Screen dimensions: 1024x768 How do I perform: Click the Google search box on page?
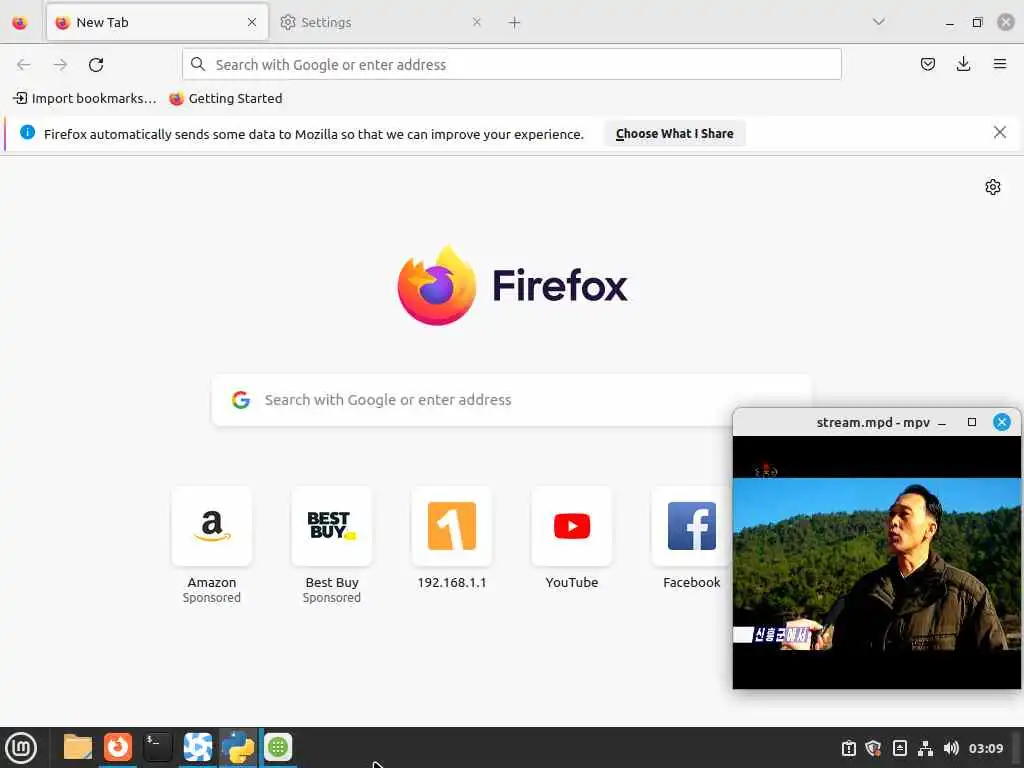pos(511,400)
